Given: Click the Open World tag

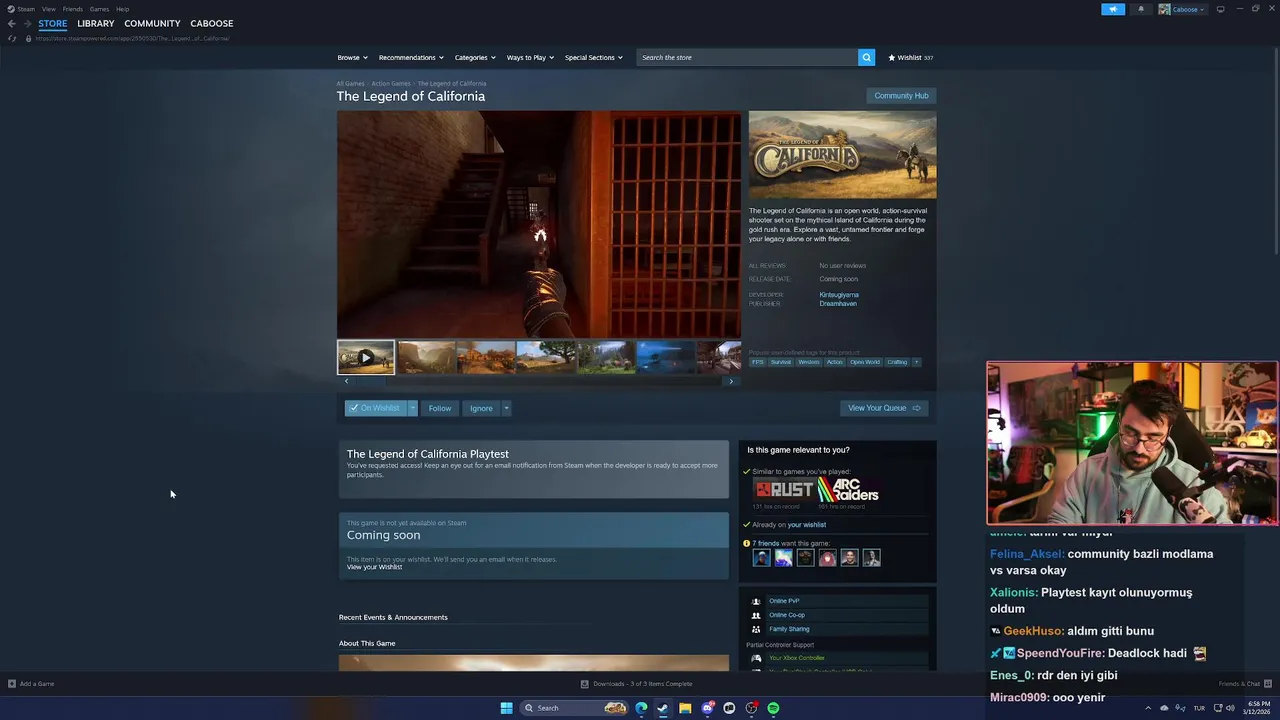Looking at the screenshot, I should tap(864, 362).
